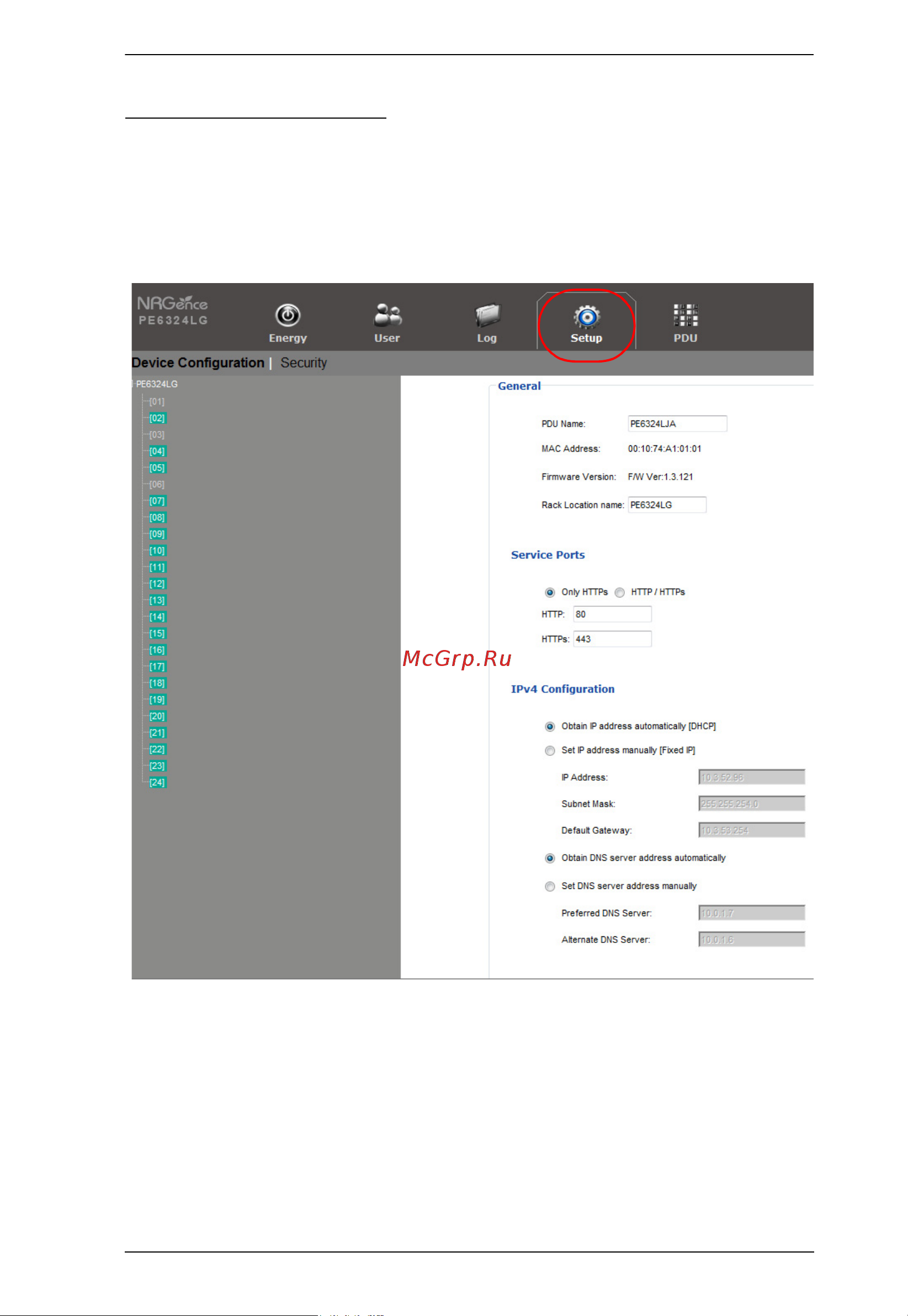
Task: Select outlet [08] in the tree
Action: [x=157, y=518]
